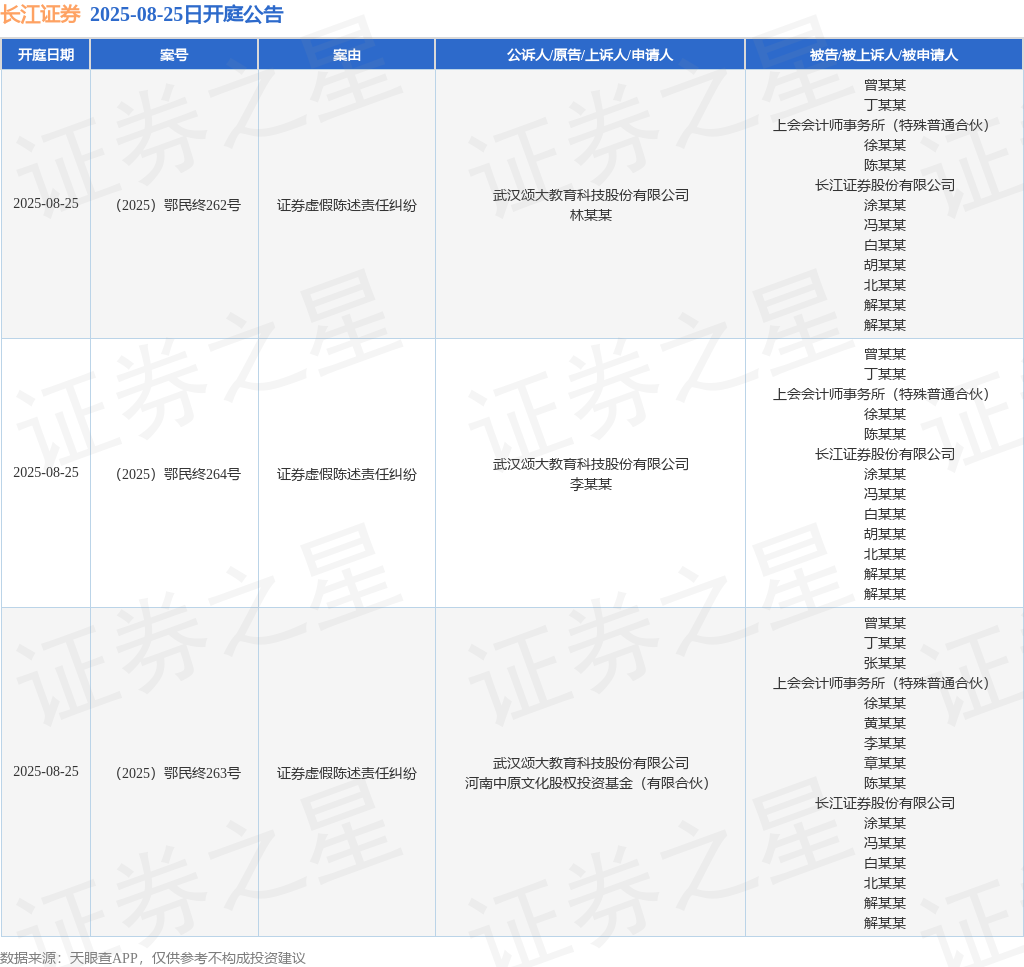The image size is (1024, 967).
Task: Click defendant 李某某 in the 263号 row
Action: click(885, 743)
